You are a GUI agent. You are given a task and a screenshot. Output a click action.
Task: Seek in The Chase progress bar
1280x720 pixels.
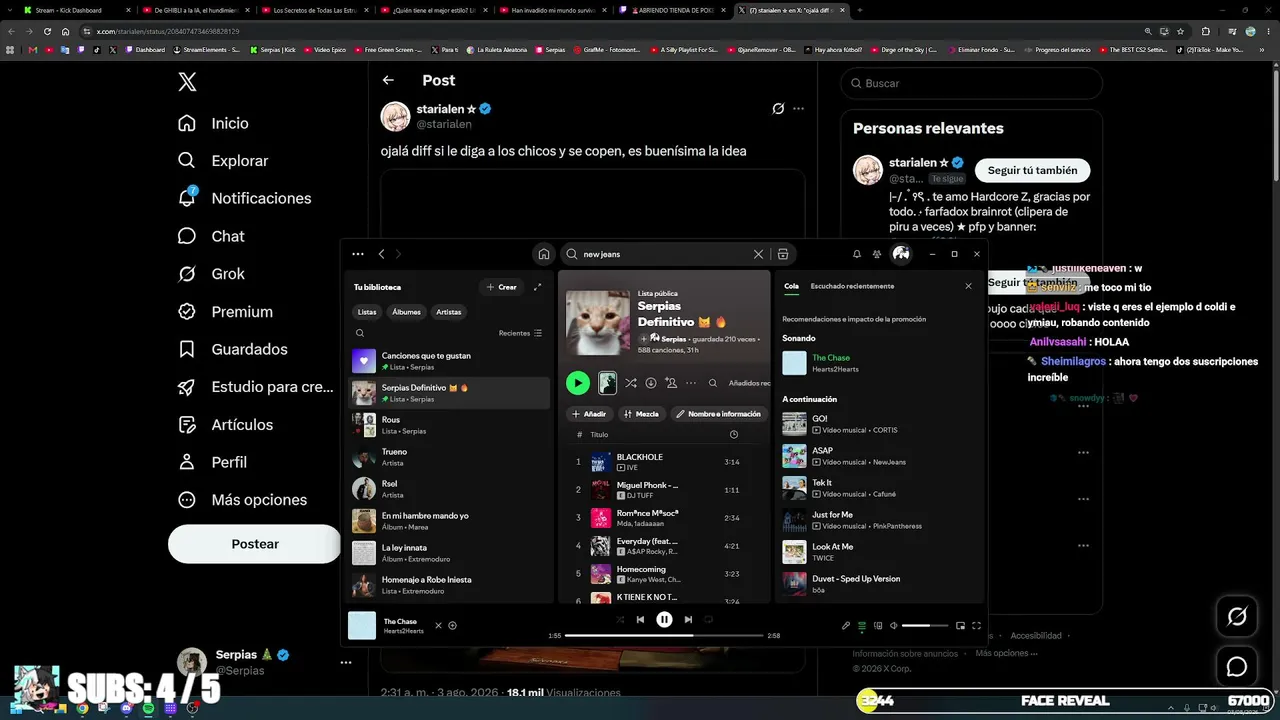(x=664, y=635)
